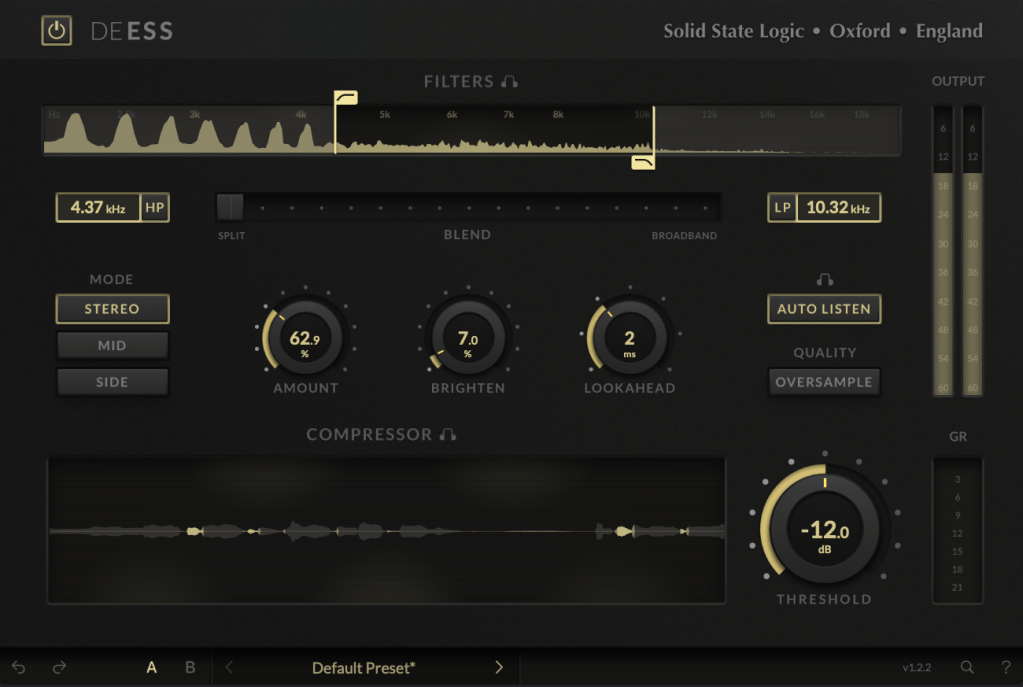The image size is (1023, 687).
Task: Click the undo arrow icon
Action: pyautogui.click(x=19, y=667)
